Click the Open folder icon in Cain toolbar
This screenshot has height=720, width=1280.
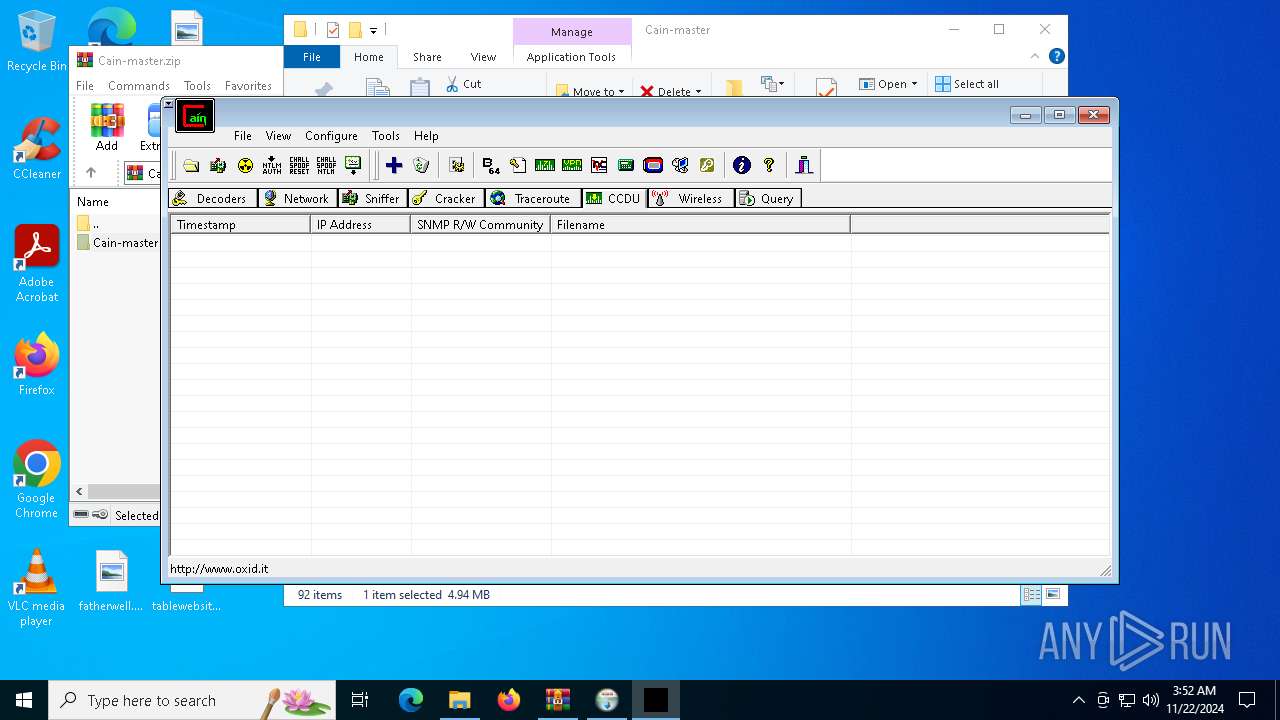191,166
